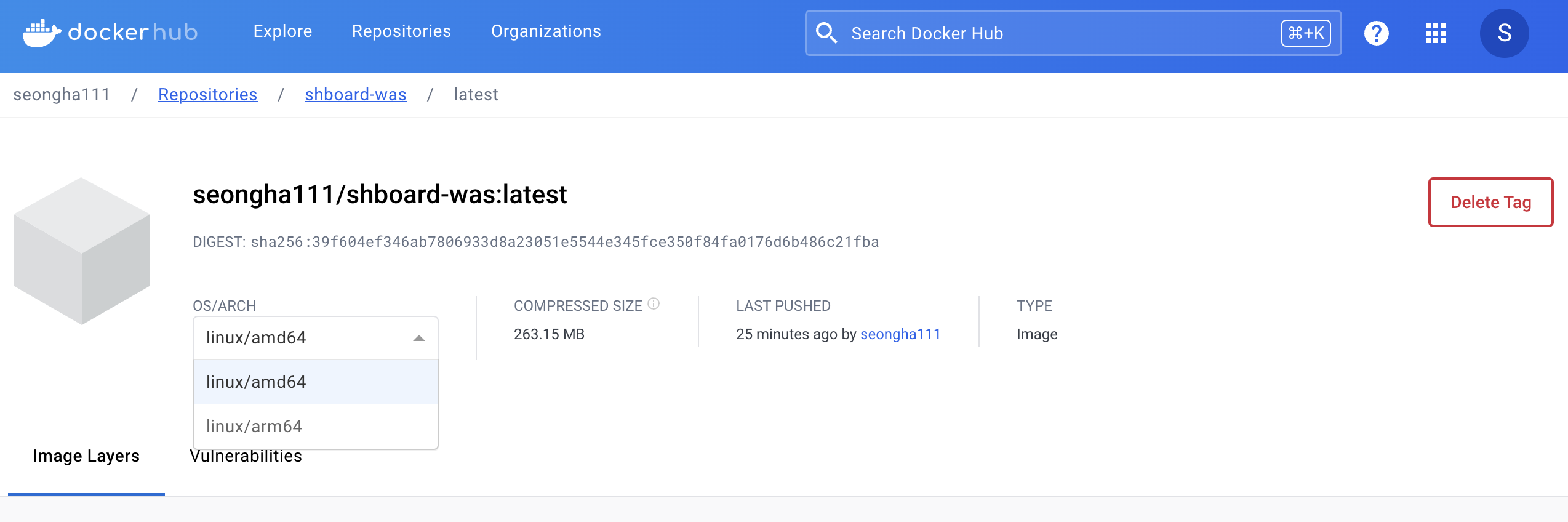Switch to the Image Layers tab
This screenshot has height=522, width=1568.
(86, 456)
